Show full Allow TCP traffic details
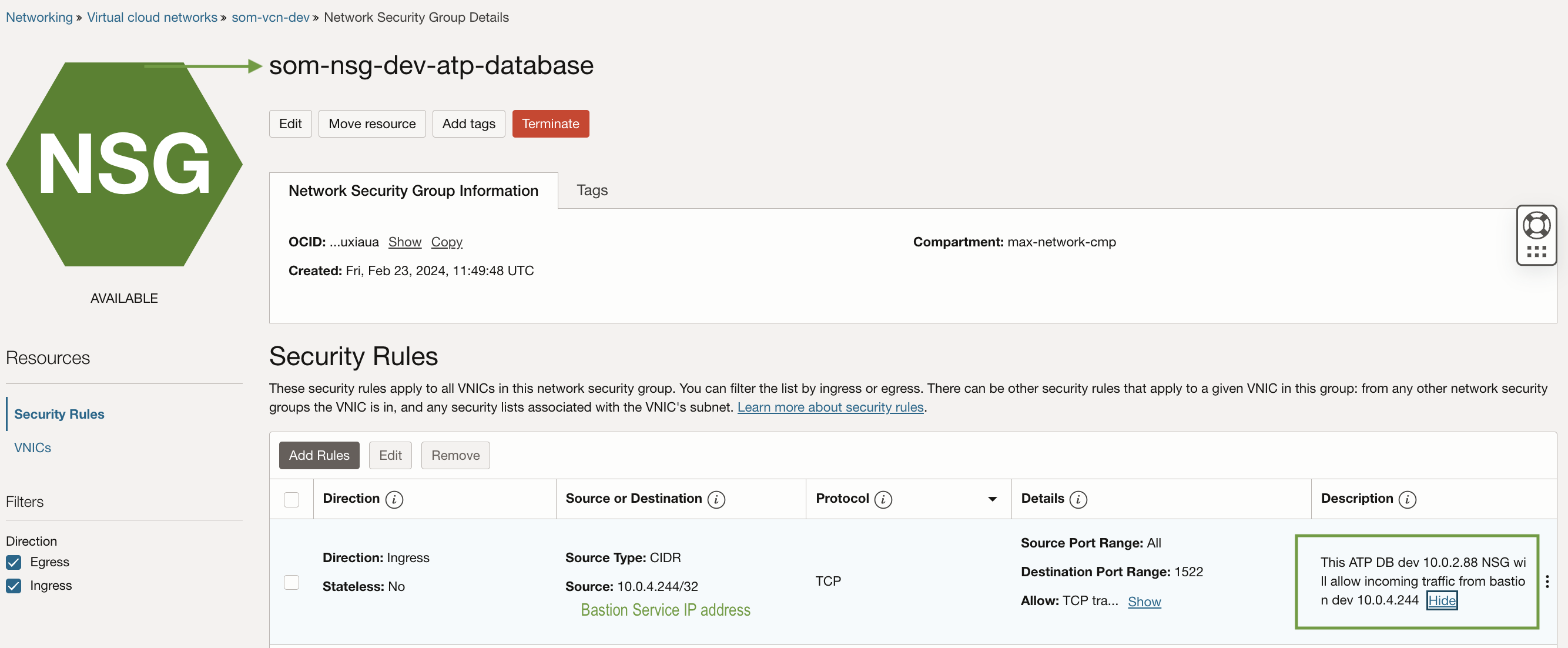Image resolution: width=1568 pixels, height=648 pixels. 1144,602
